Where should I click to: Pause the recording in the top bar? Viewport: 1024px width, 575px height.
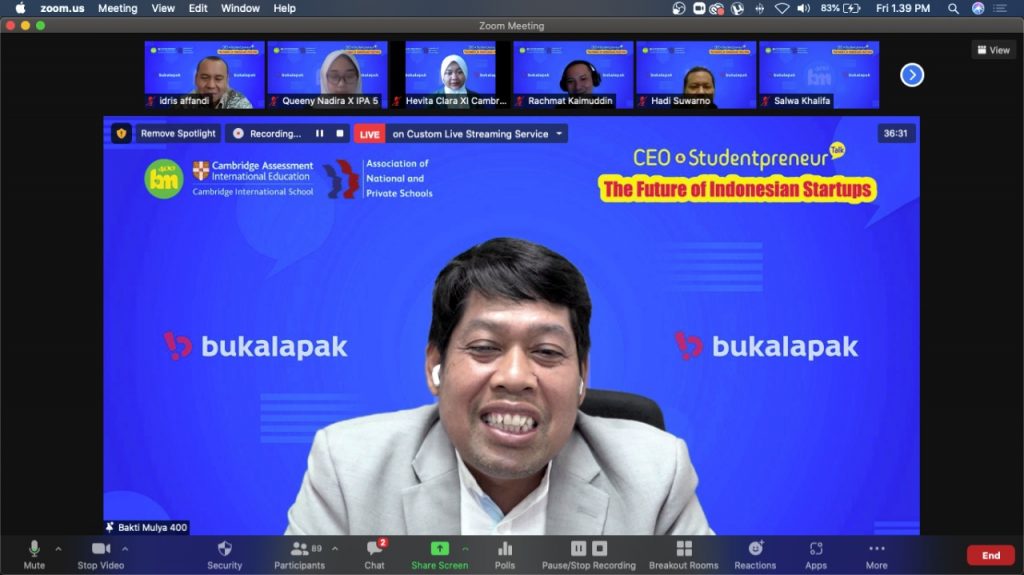(320, 133)
